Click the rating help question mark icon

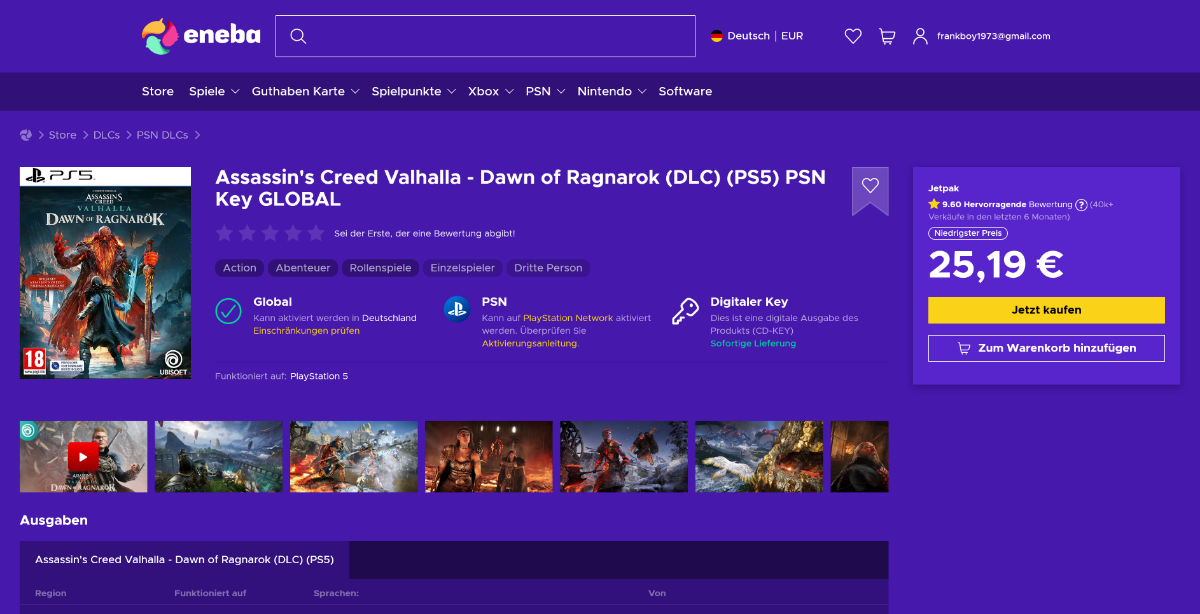1081,204
